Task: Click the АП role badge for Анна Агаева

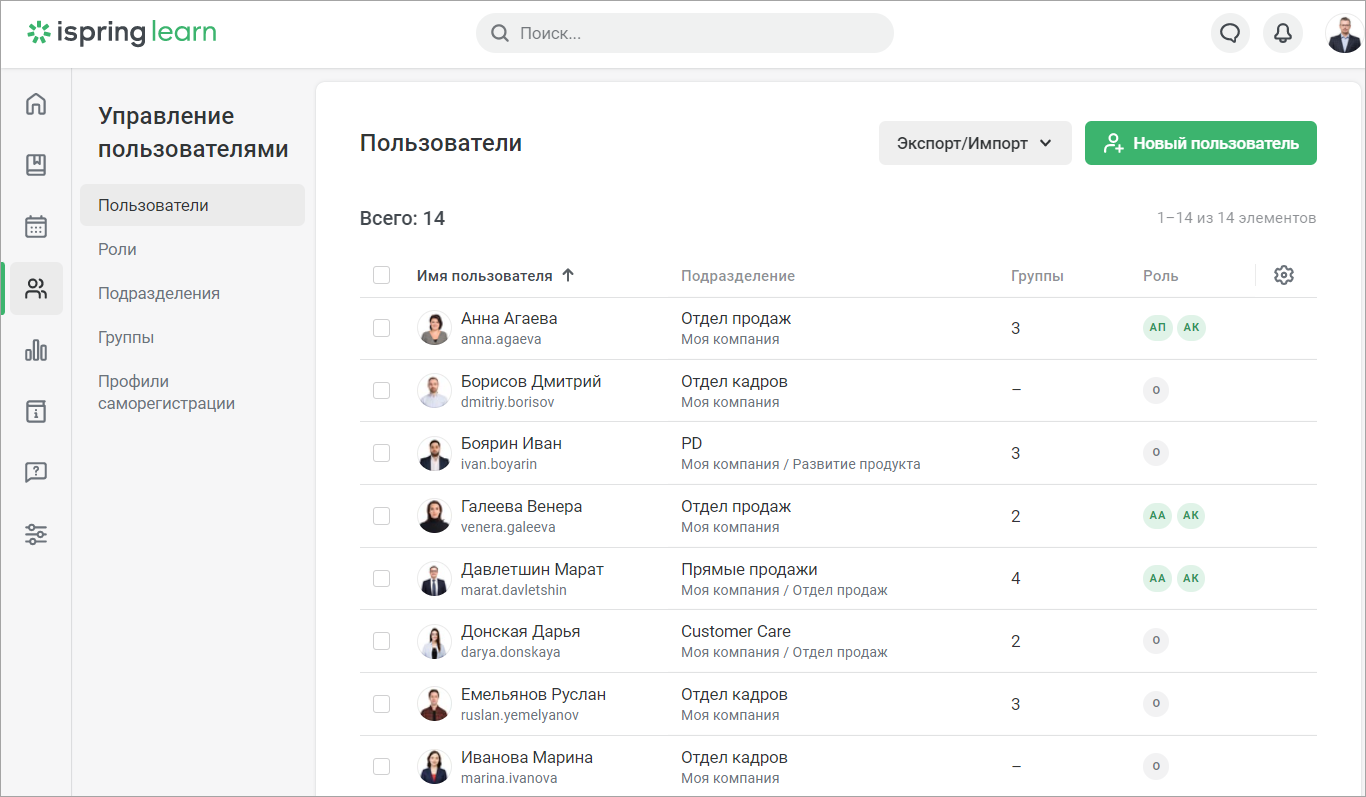Action: (x=1157, y=328)
